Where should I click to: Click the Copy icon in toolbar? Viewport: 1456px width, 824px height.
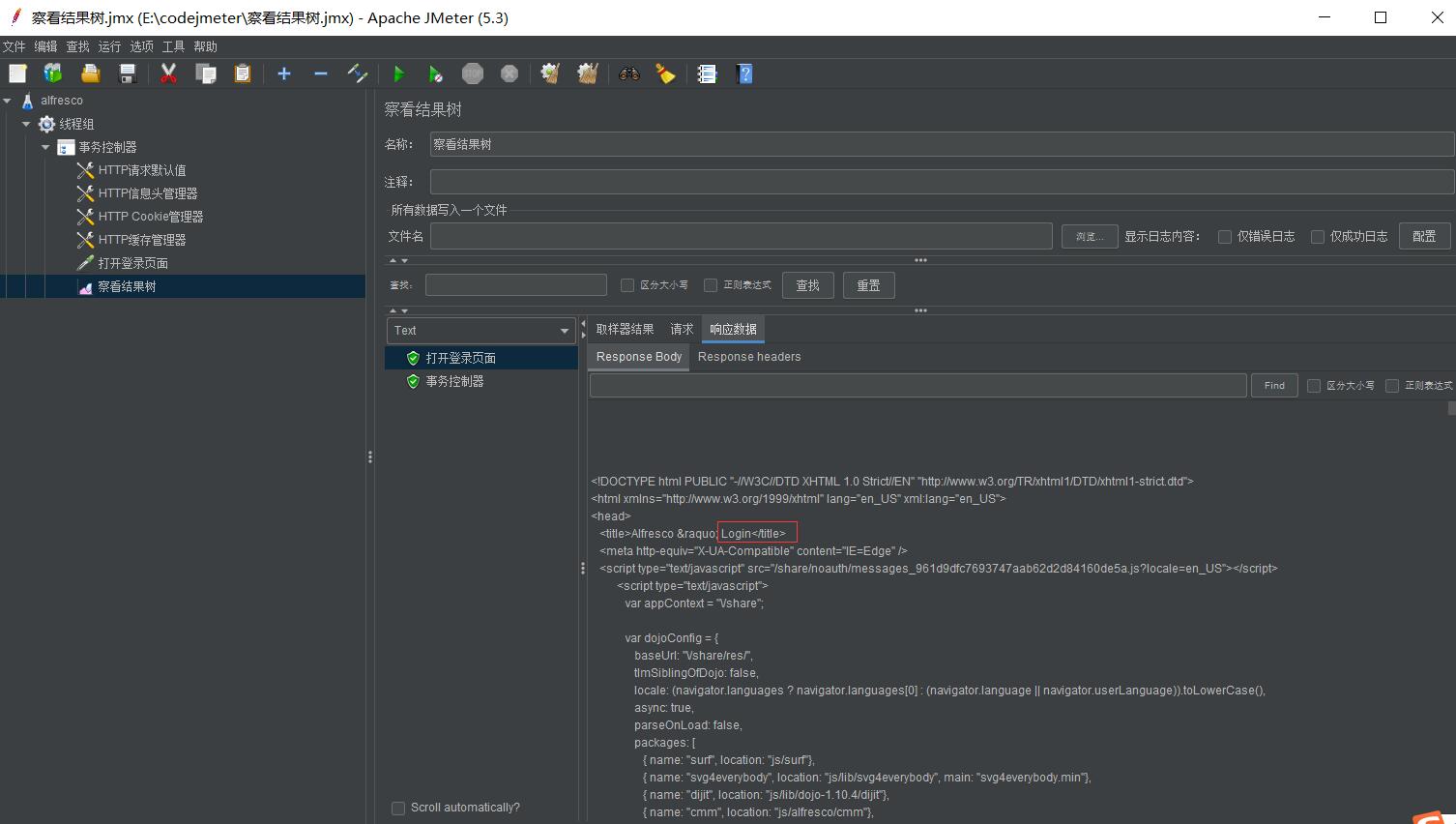tap(205, 74)
